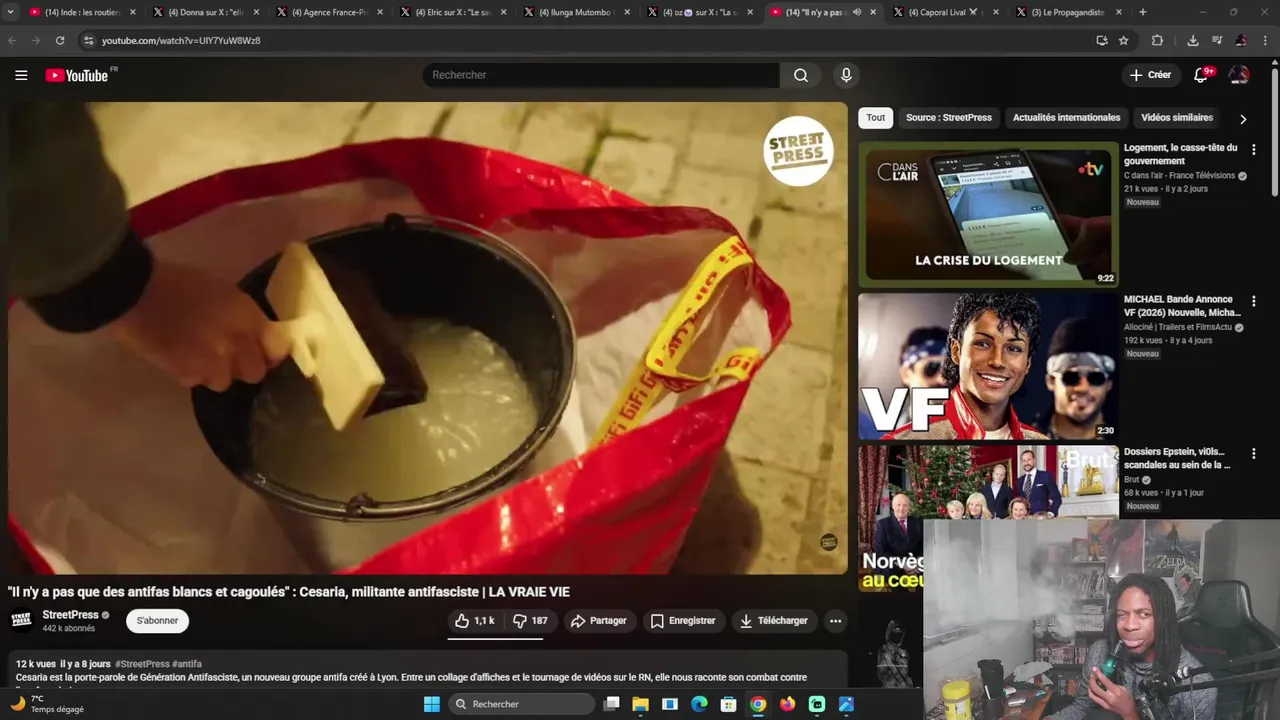Image resolution: width=1280 pixels, height=720 pixels.
Task: Open the StreetPress channel avatar
Action: [21, 621]
